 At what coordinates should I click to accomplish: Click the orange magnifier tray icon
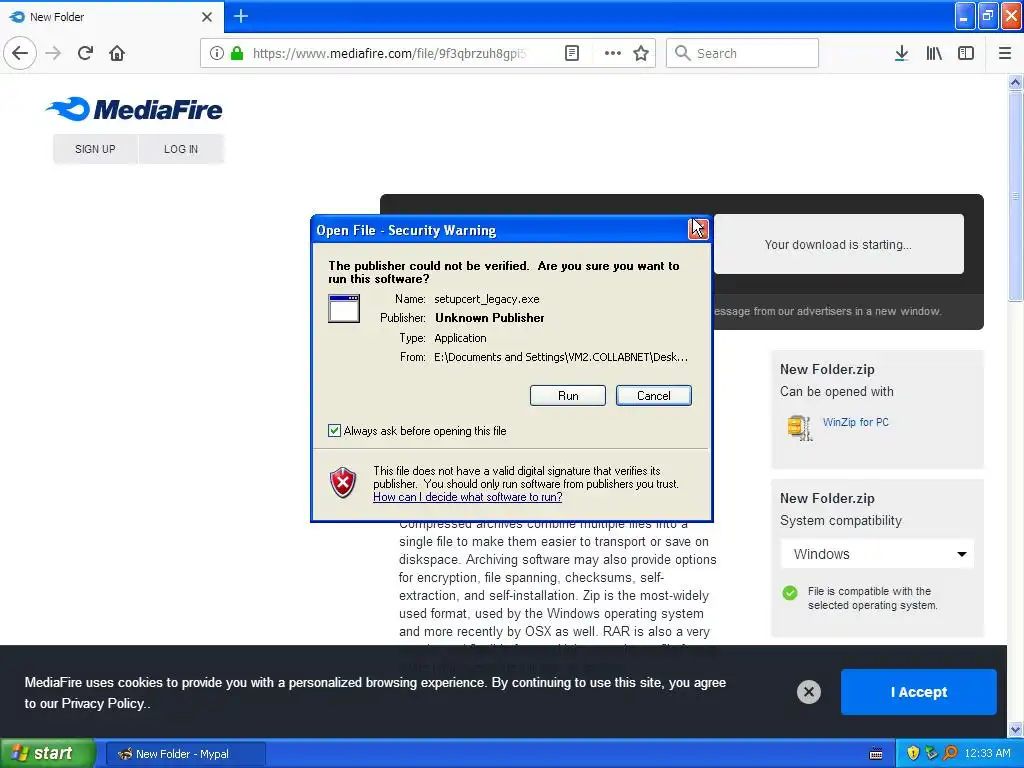[x=950, y=753]
